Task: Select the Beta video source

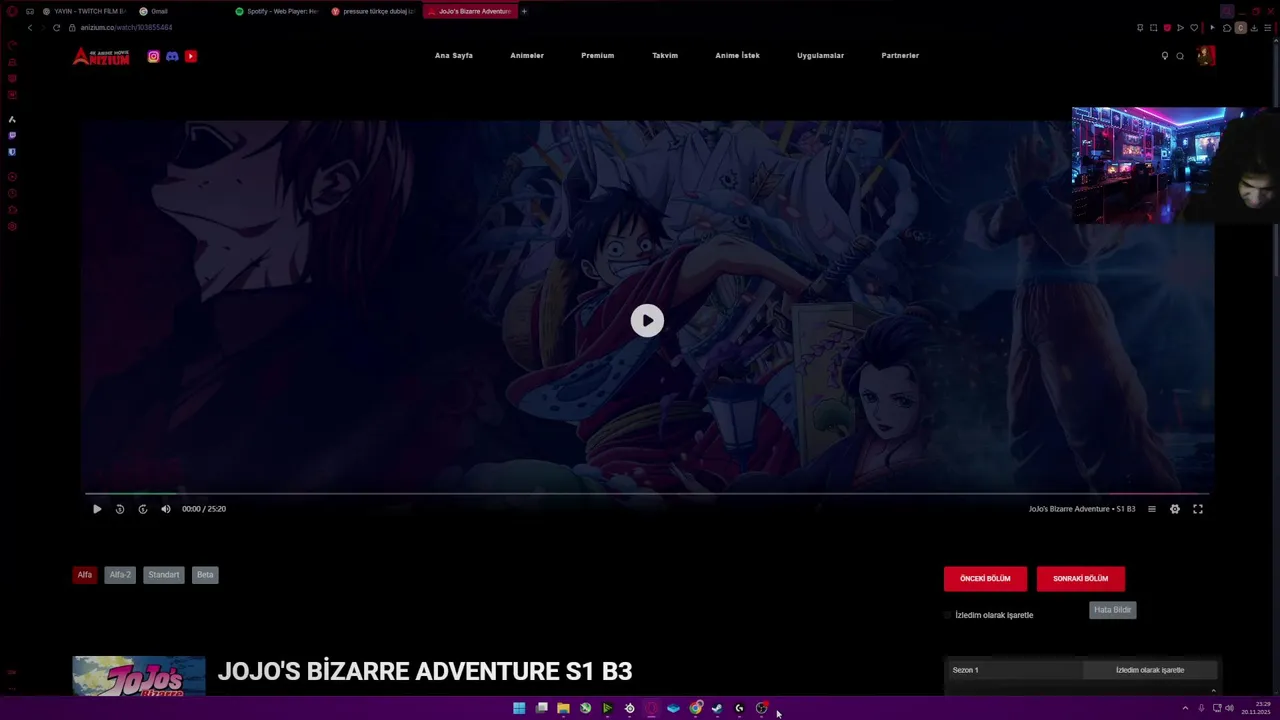Action: click(x=205, y=575)
